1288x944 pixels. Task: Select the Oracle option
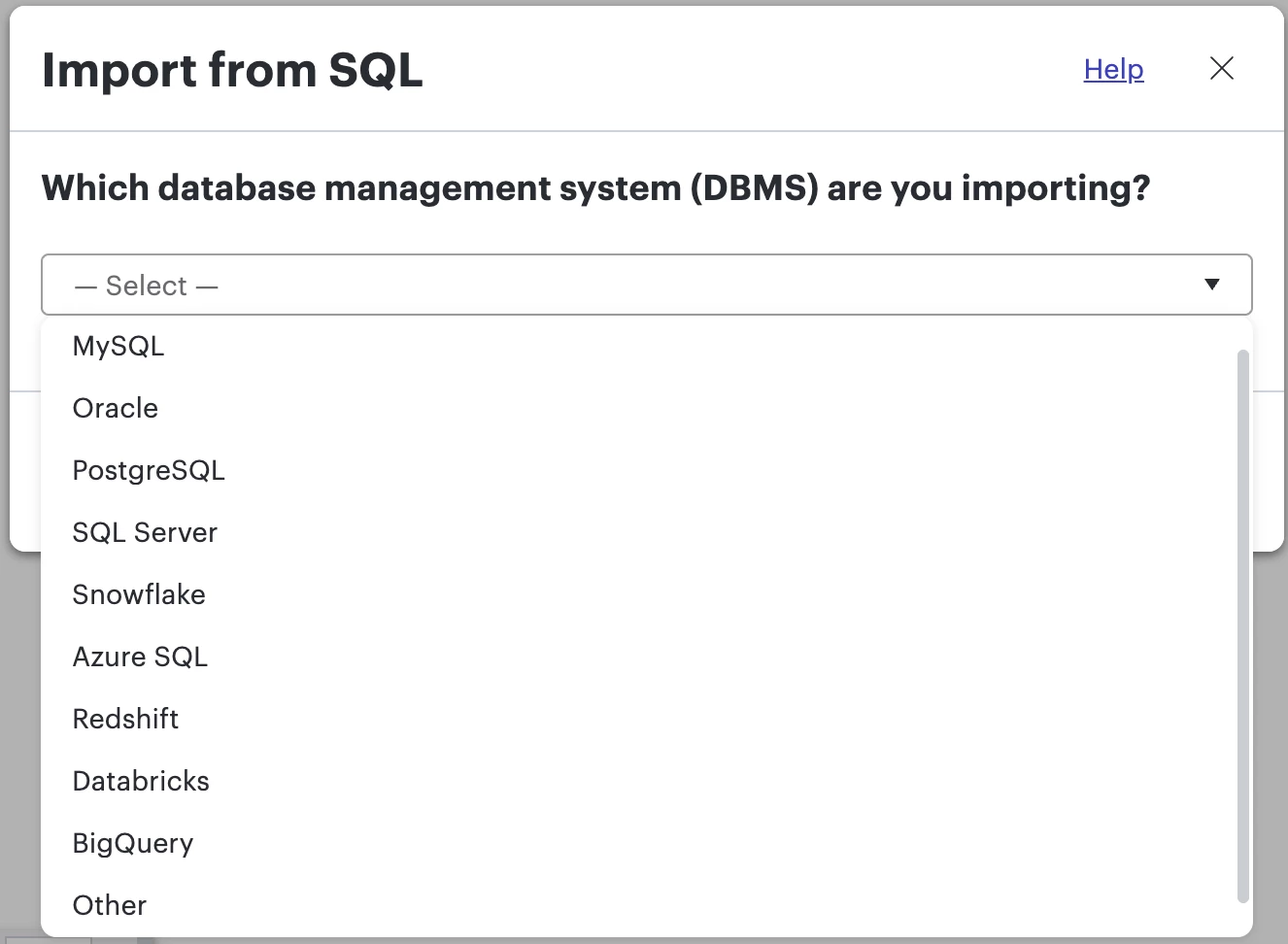click(116, 408)
